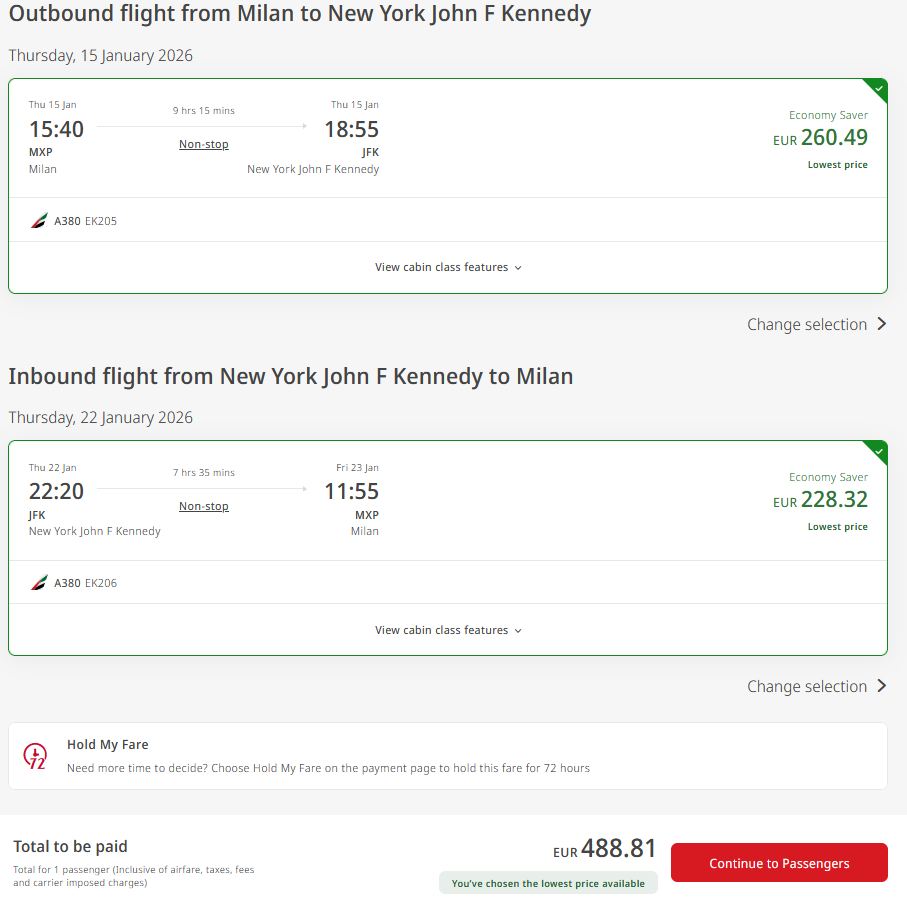Click the EUR 488.81 total price

point(605,850)
